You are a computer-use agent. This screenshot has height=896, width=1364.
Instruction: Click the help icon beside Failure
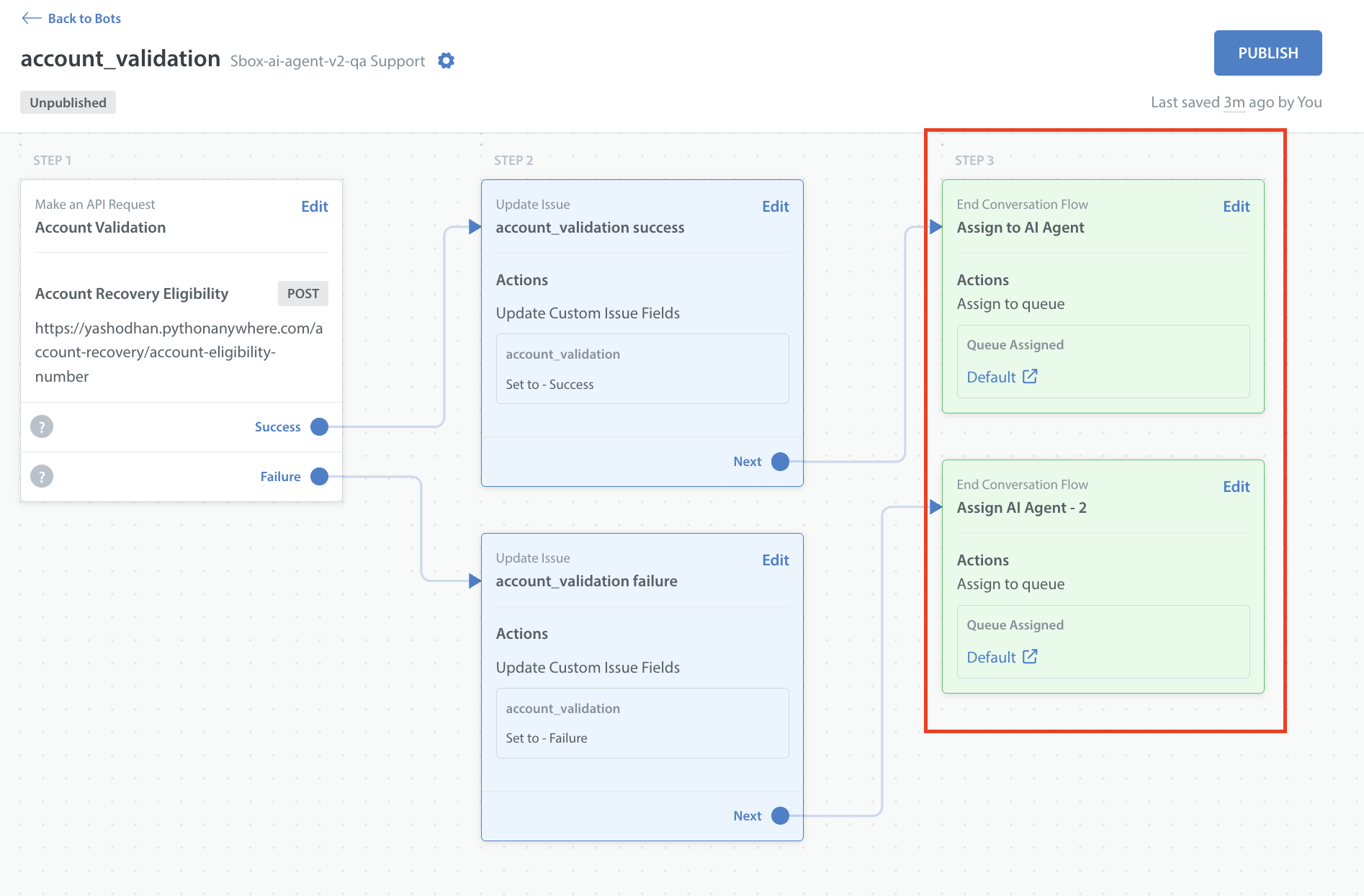point(42,476)
